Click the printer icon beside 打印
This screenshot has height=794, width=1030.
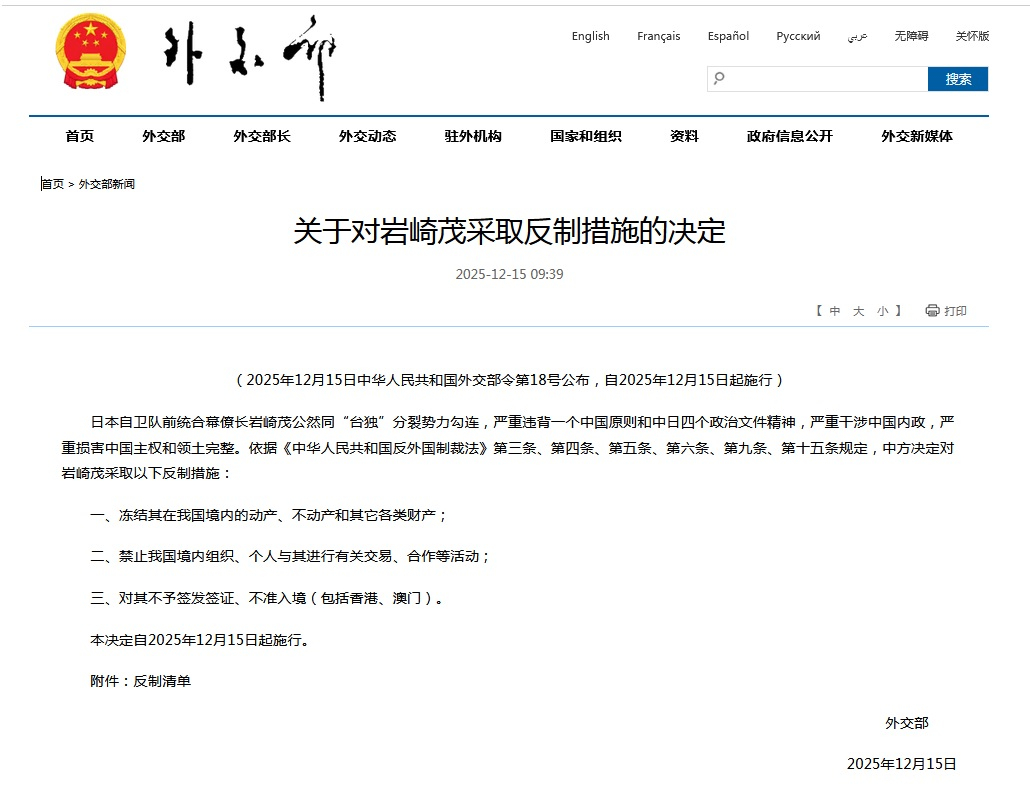pyautogui.click(x=932, y=311)
